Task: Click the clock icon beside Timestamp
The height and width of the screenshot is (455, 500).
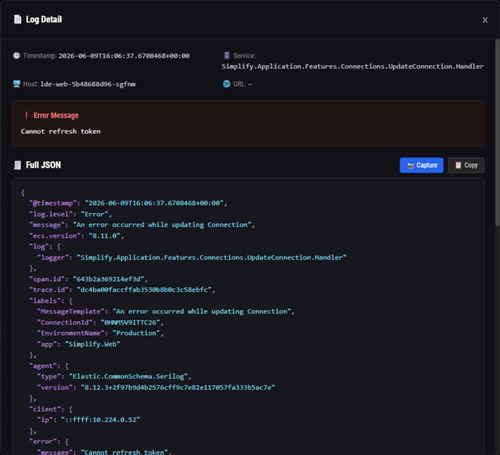Action: point(17,56)
